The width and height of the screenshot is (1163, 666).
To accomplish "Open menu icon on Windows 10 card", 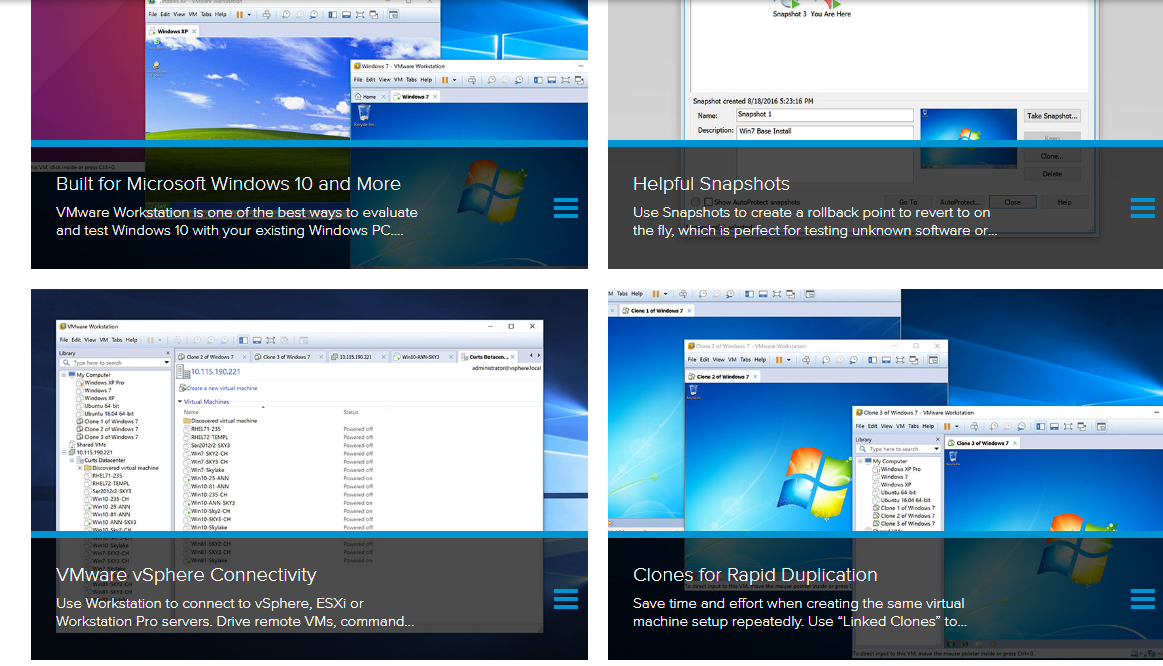I will tap(565, 208).
